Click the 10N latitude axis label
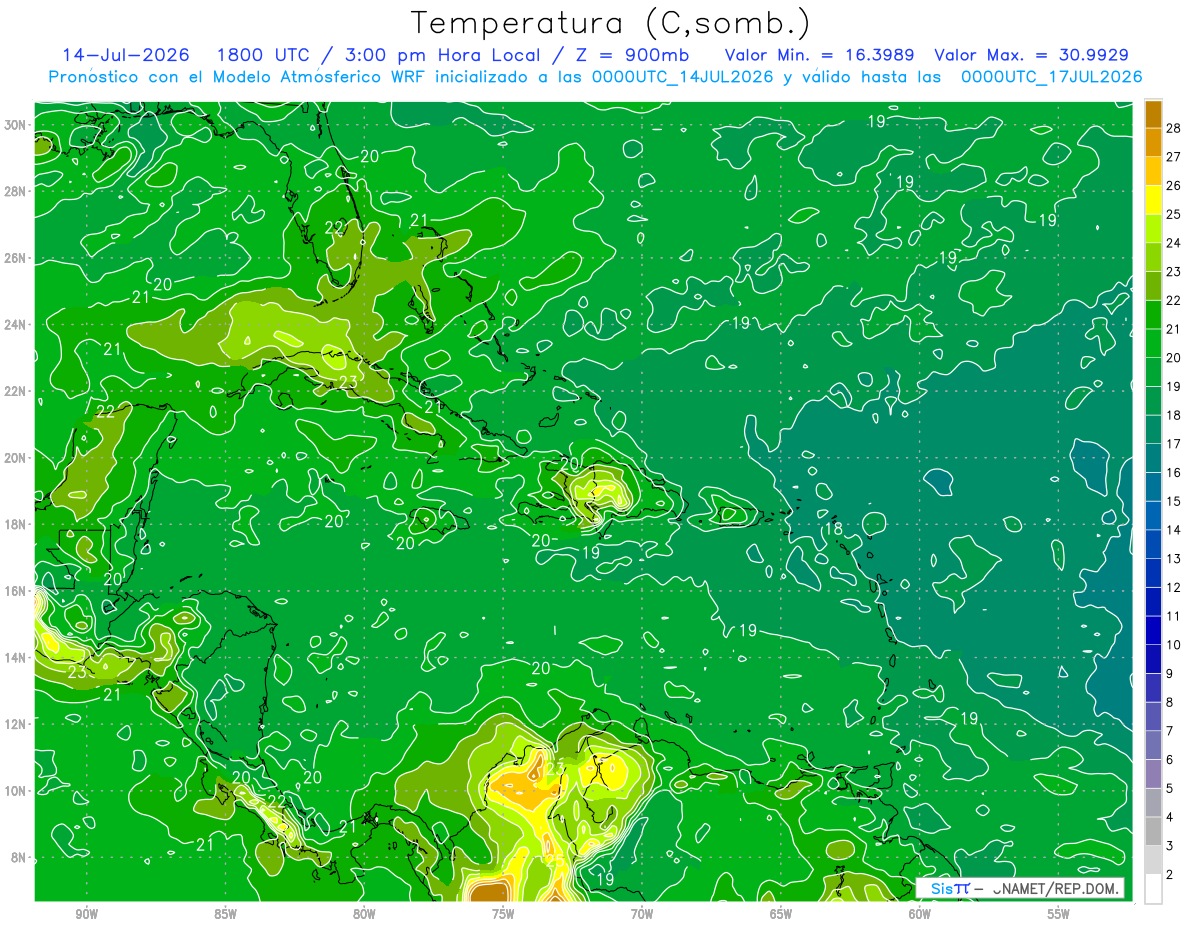 click(16, 791)
